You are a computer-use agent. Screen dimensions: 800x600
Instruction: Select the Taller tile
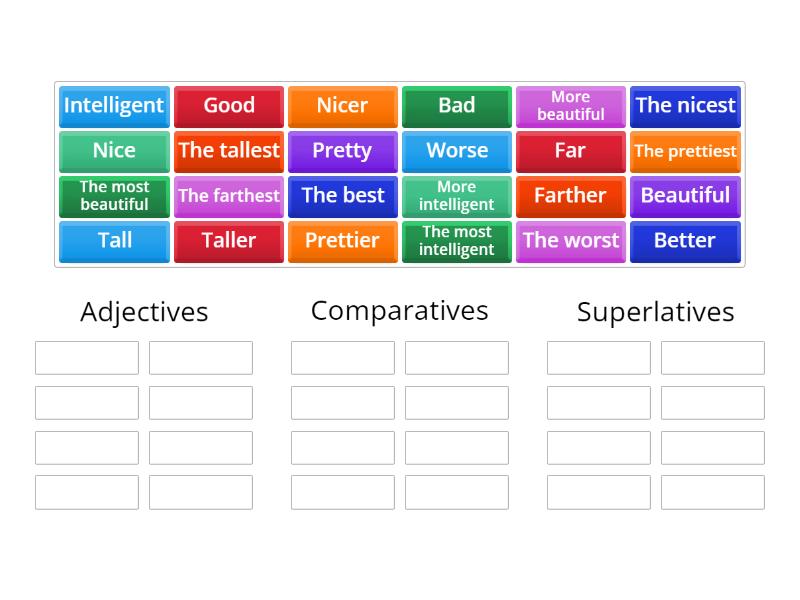pos(228,241)
